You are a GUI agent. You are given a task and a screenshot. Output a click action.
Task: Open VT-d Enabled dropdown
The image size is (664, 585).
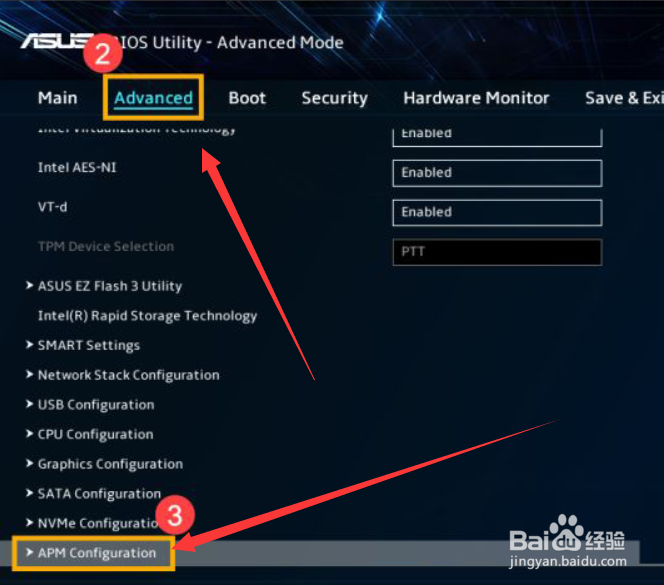tap(497, 212)
